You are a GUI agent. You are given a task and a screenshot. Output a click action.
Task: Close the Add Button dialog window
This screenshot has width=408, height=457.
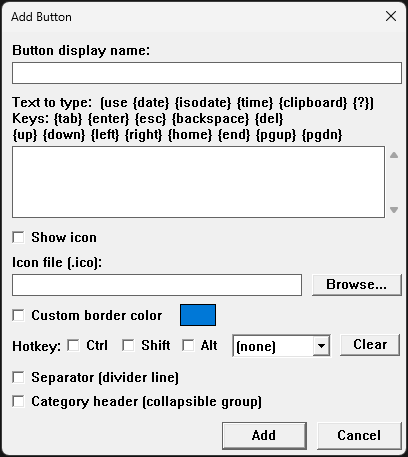[x=391, y=16]
